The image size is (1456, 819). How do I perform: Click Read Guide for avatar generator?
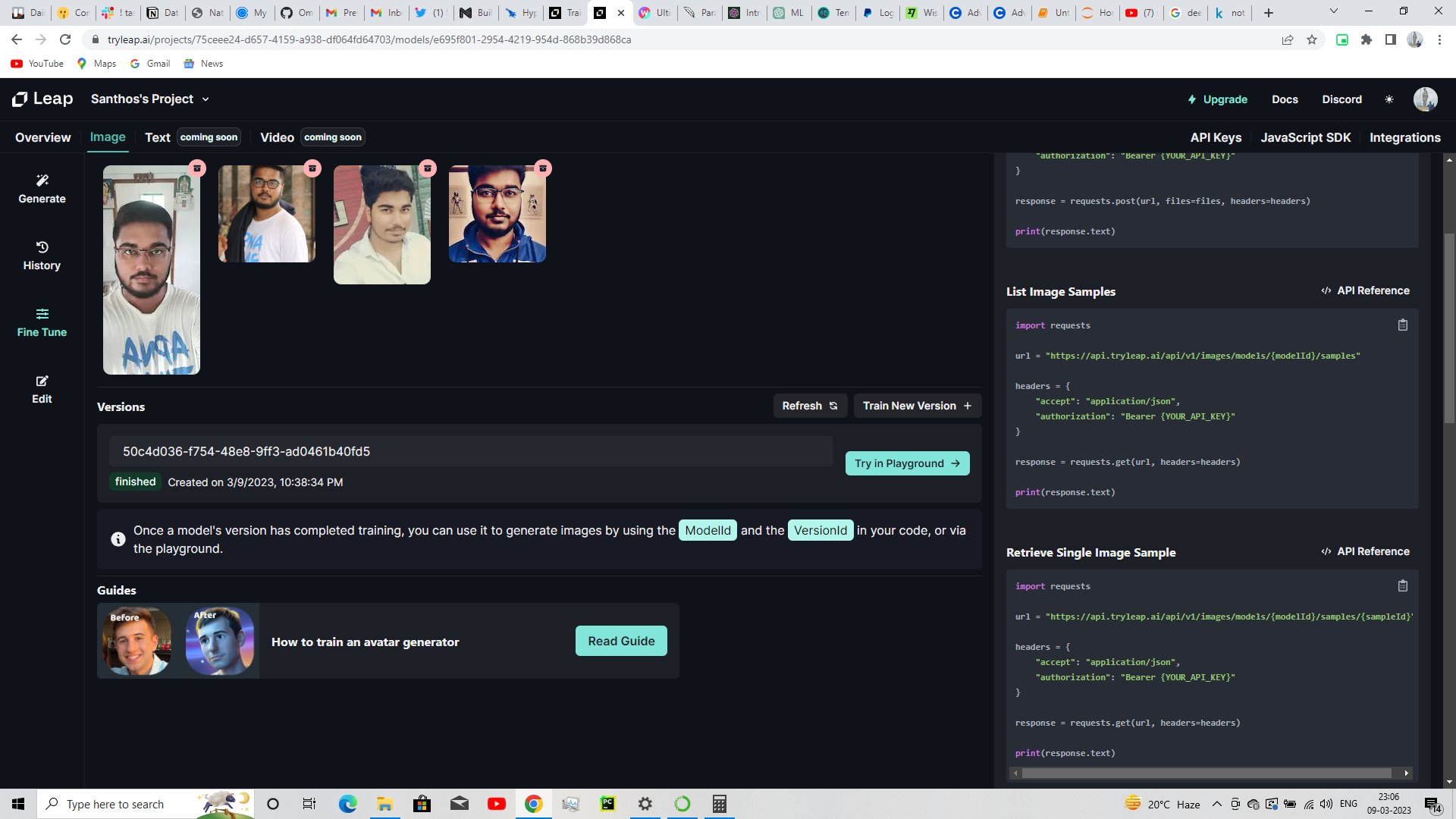pos(621,641)
